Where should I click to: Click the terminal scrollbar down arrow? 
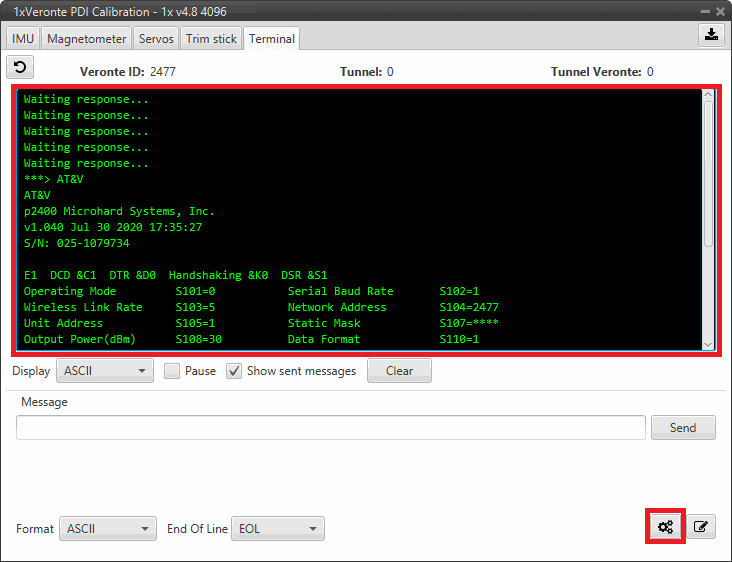[708, 343]
